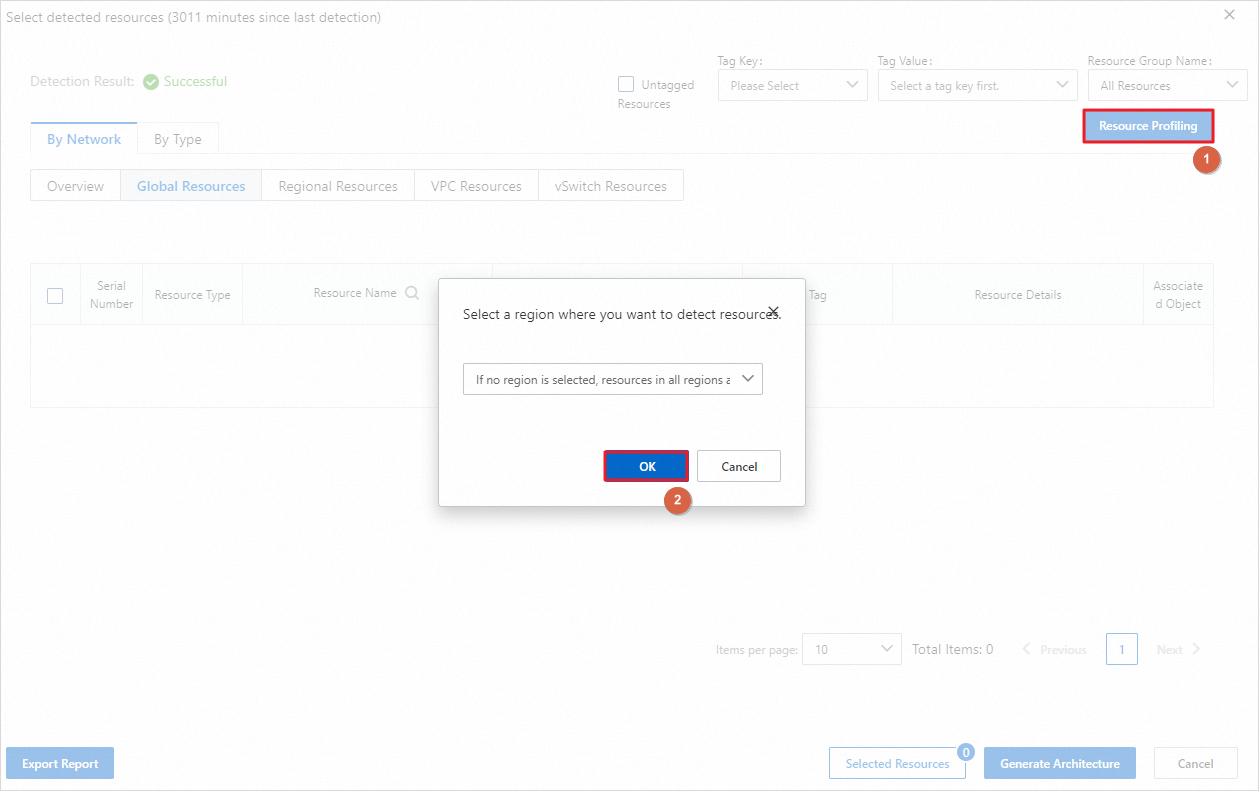Click the bottom-right Cancel button

pyautogui.click(x=1196, y=763)
